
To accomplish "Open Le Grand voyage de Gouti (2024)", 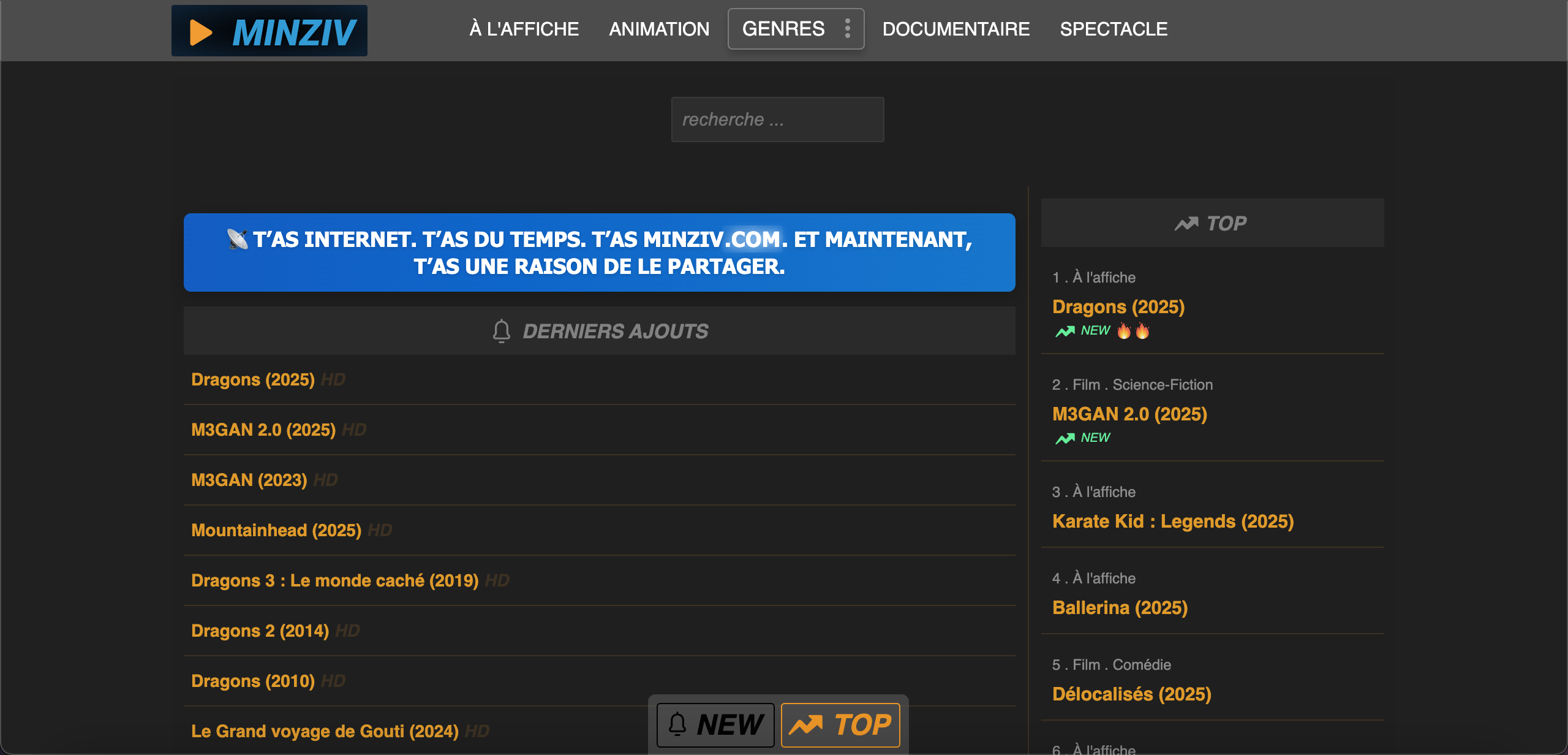I will (325, 732).
